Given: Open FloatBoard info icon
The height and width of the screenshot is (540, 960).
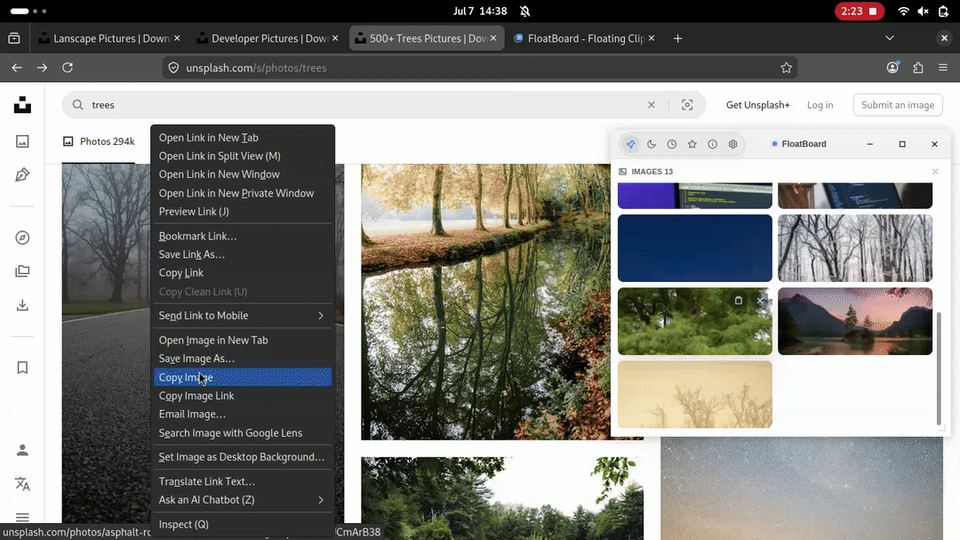Looking at the screenshot, I should 713,144.
